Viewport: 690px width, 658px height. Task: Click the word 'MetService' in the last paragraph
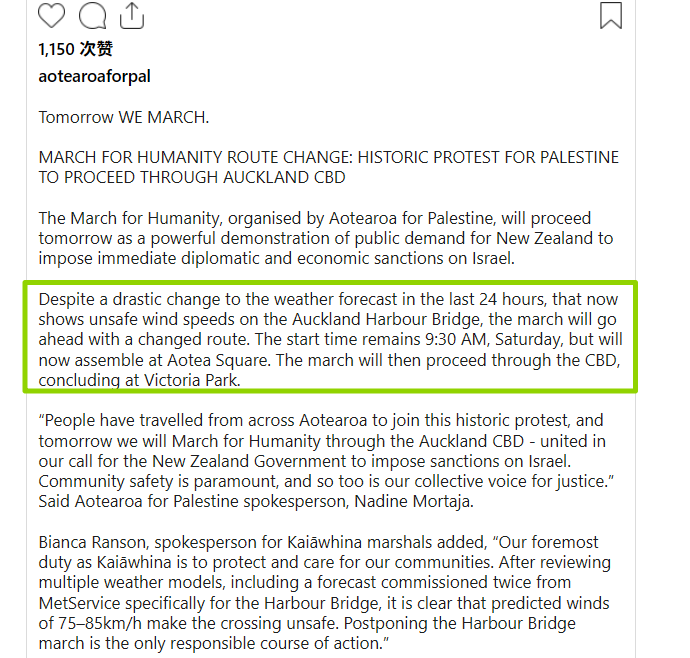(79, 603)
